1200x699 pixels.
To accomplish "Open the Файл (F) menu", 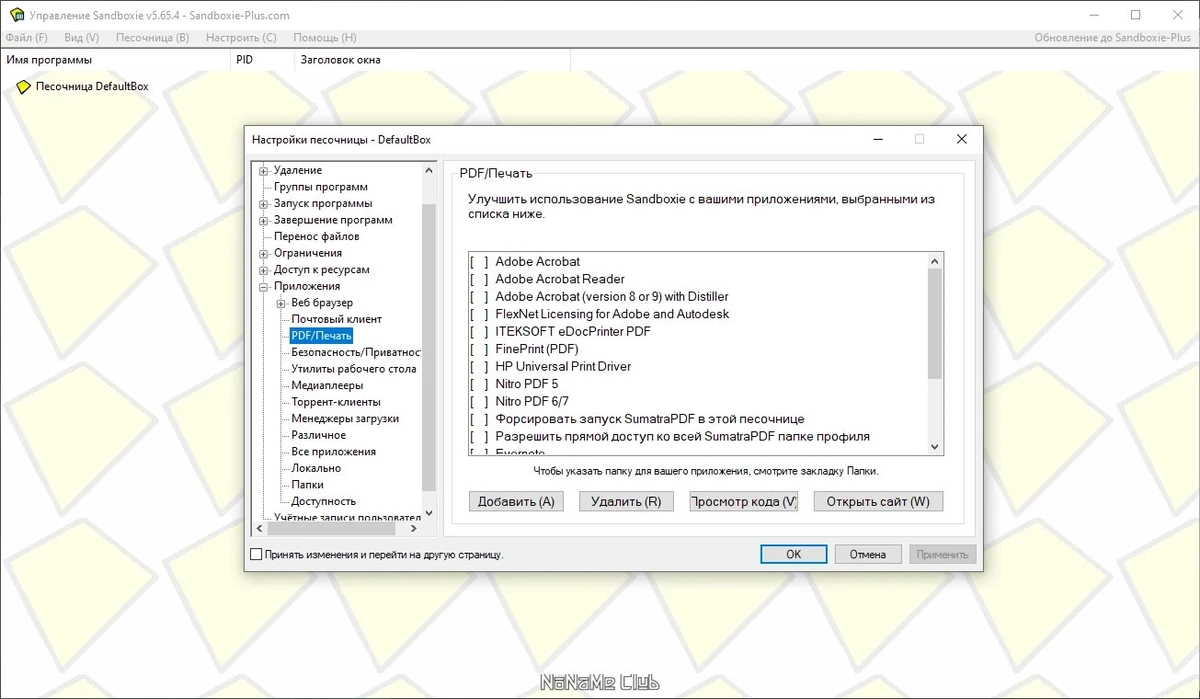I will pyautogui.click(x=27, y=38).
